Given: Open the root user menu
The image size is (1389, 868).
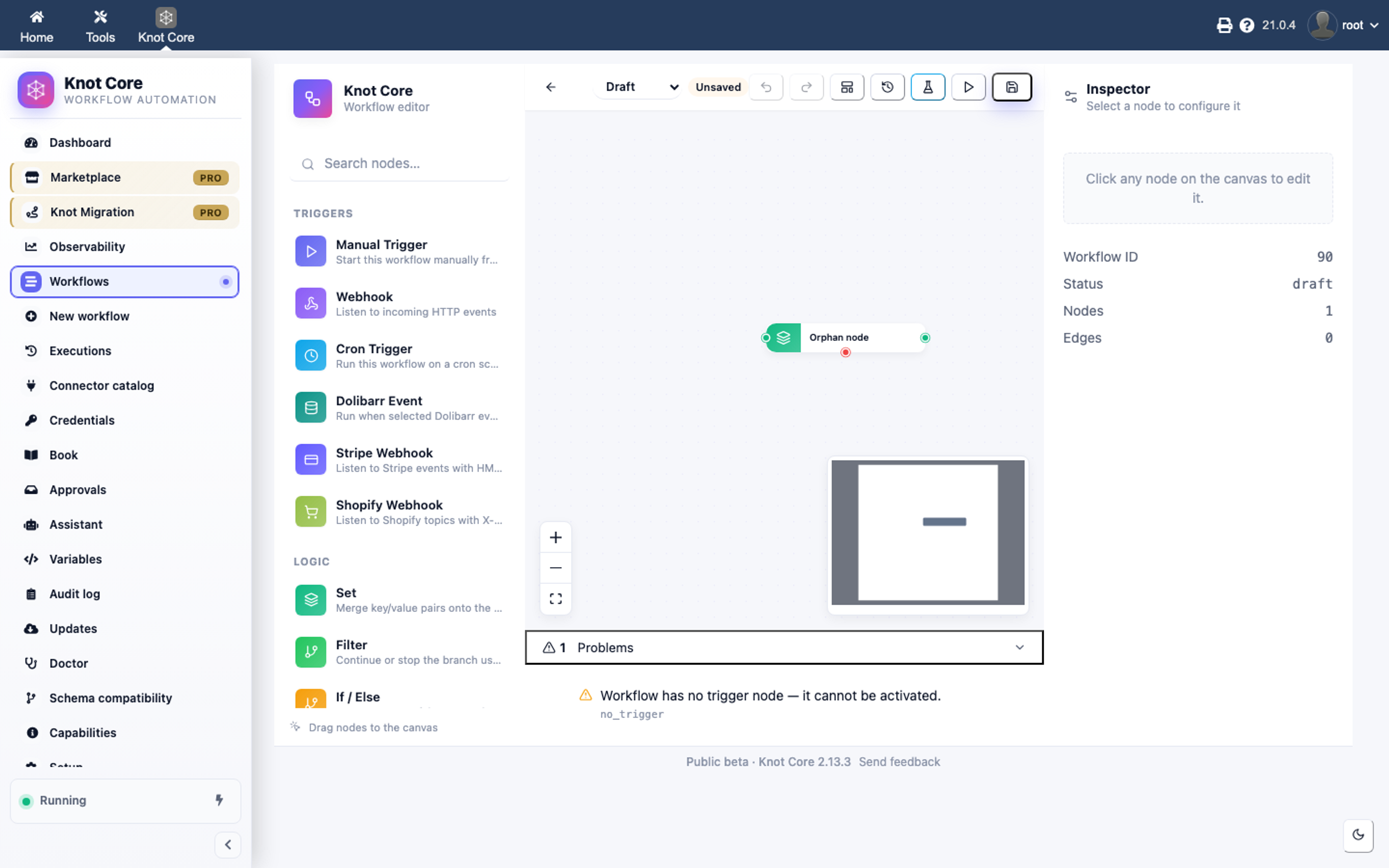Looking at the screenshot, I should coord(1344,25).
